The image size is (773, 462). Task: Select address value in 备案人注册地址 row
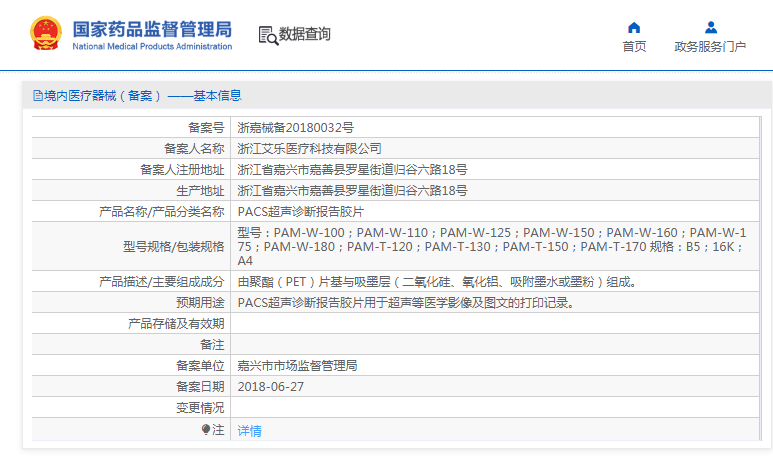(x=352, y=170)
